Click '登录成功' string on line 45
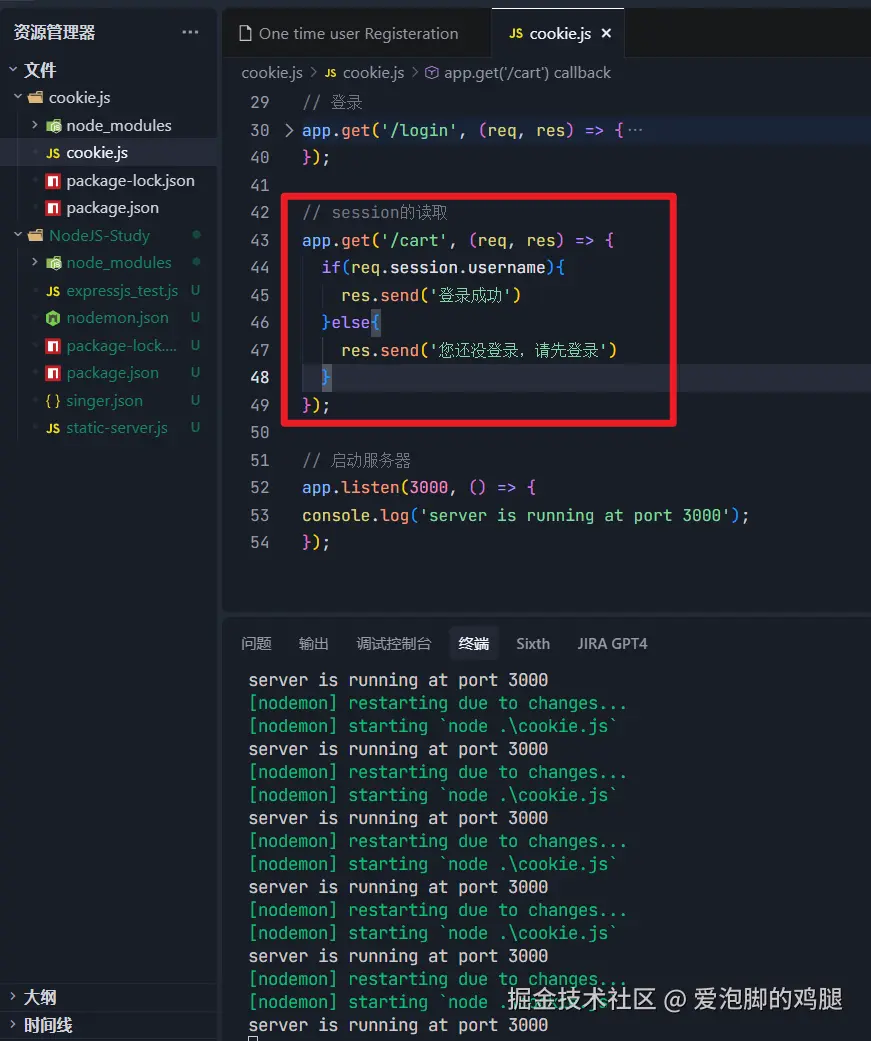Image resolution: width=871 pixels, height=1041 pixels. pos(471,295)
